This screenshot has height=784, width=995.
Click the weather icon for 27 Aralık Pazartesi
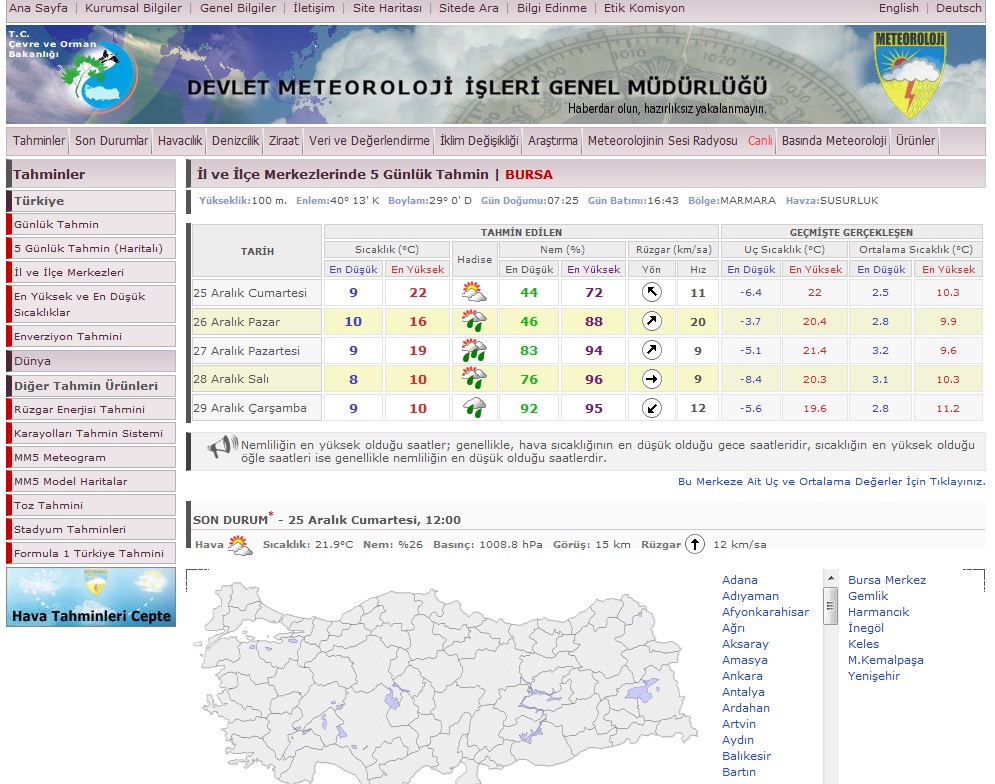[474, 350]
